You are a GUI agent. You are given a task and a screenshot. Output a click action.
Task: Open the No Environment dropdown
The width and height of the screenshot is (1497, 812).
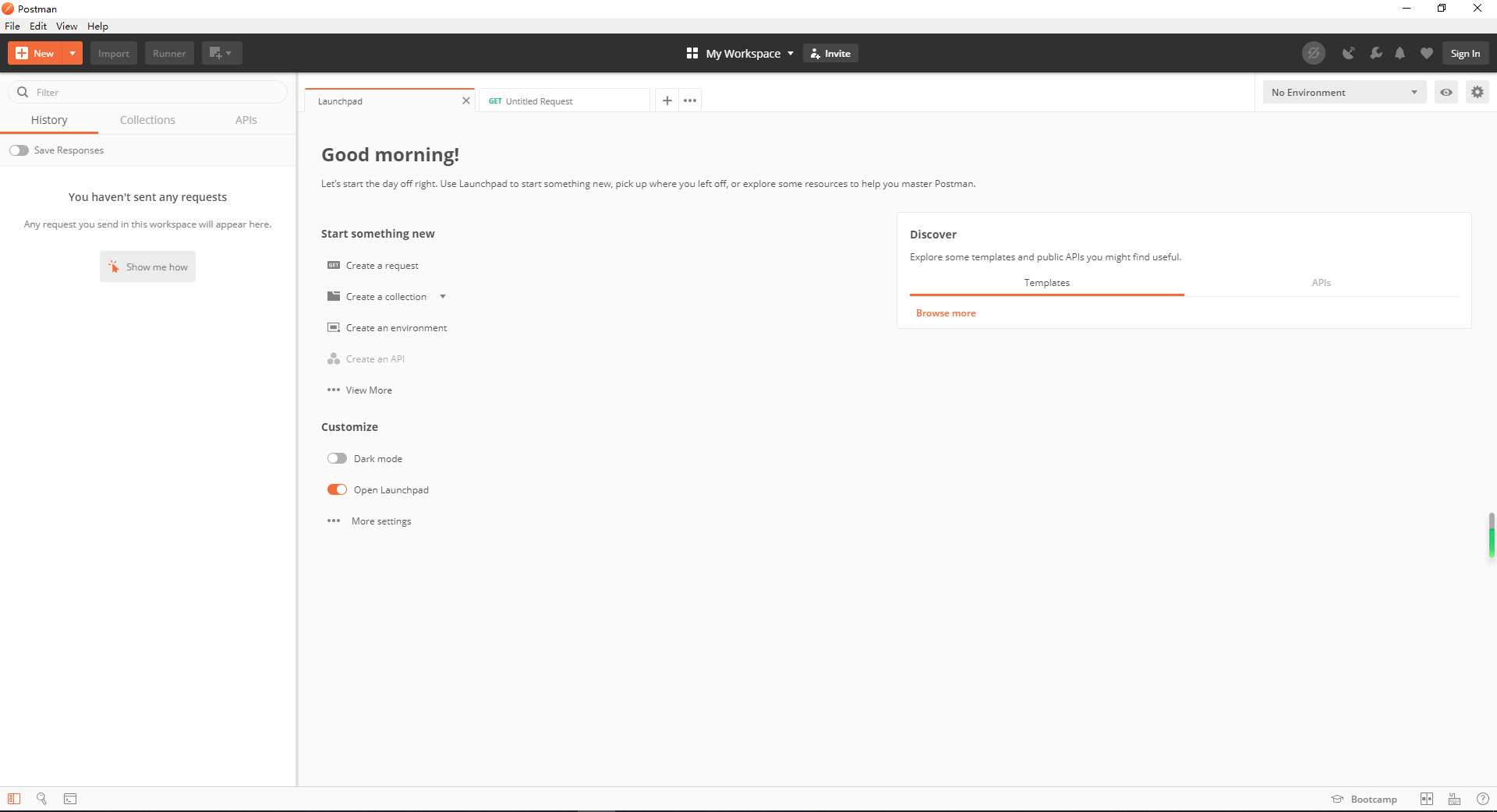pos(1344,92)
